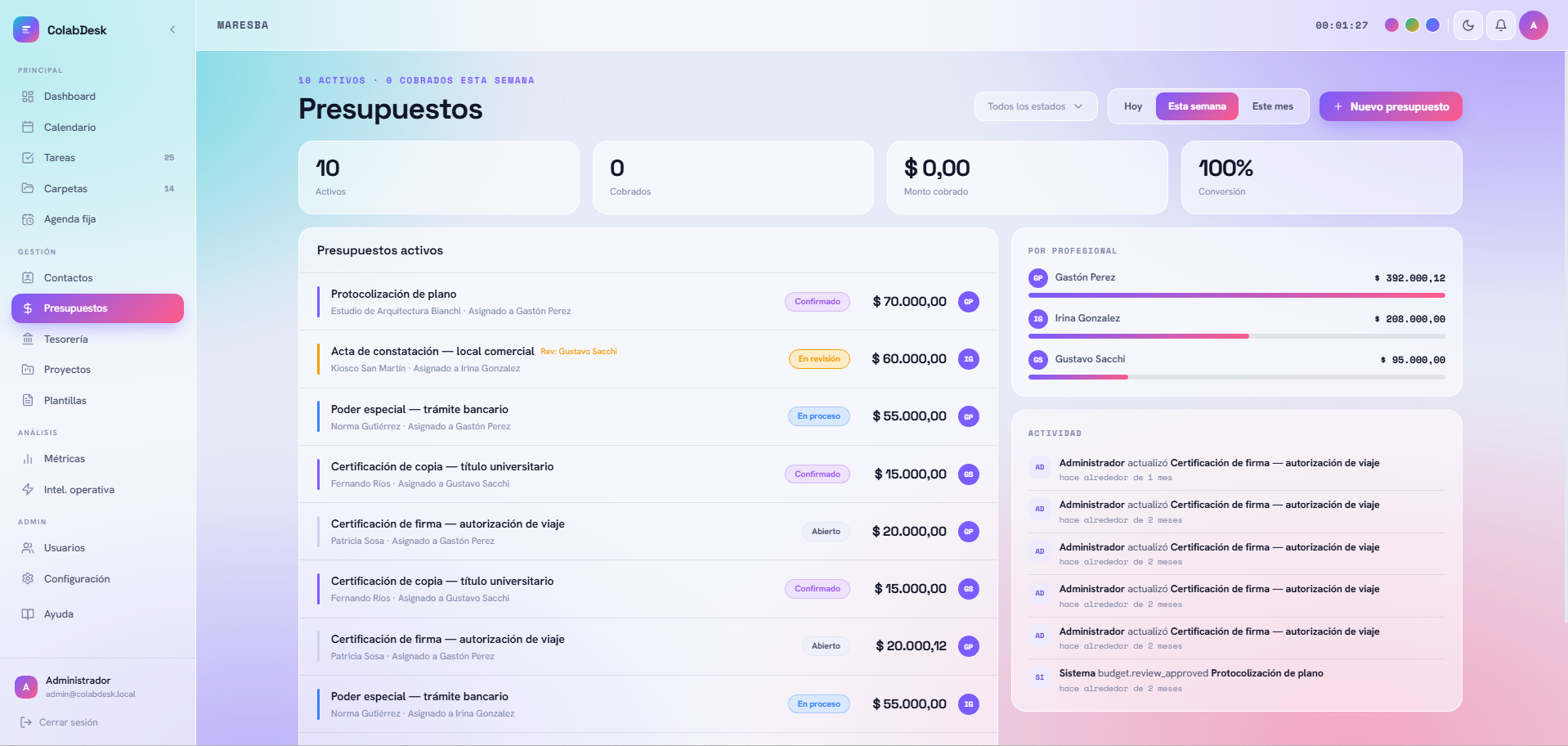Open the Proyectos icon
The width and height of the screenshot is (1568, 746).
tap(28, 370)
